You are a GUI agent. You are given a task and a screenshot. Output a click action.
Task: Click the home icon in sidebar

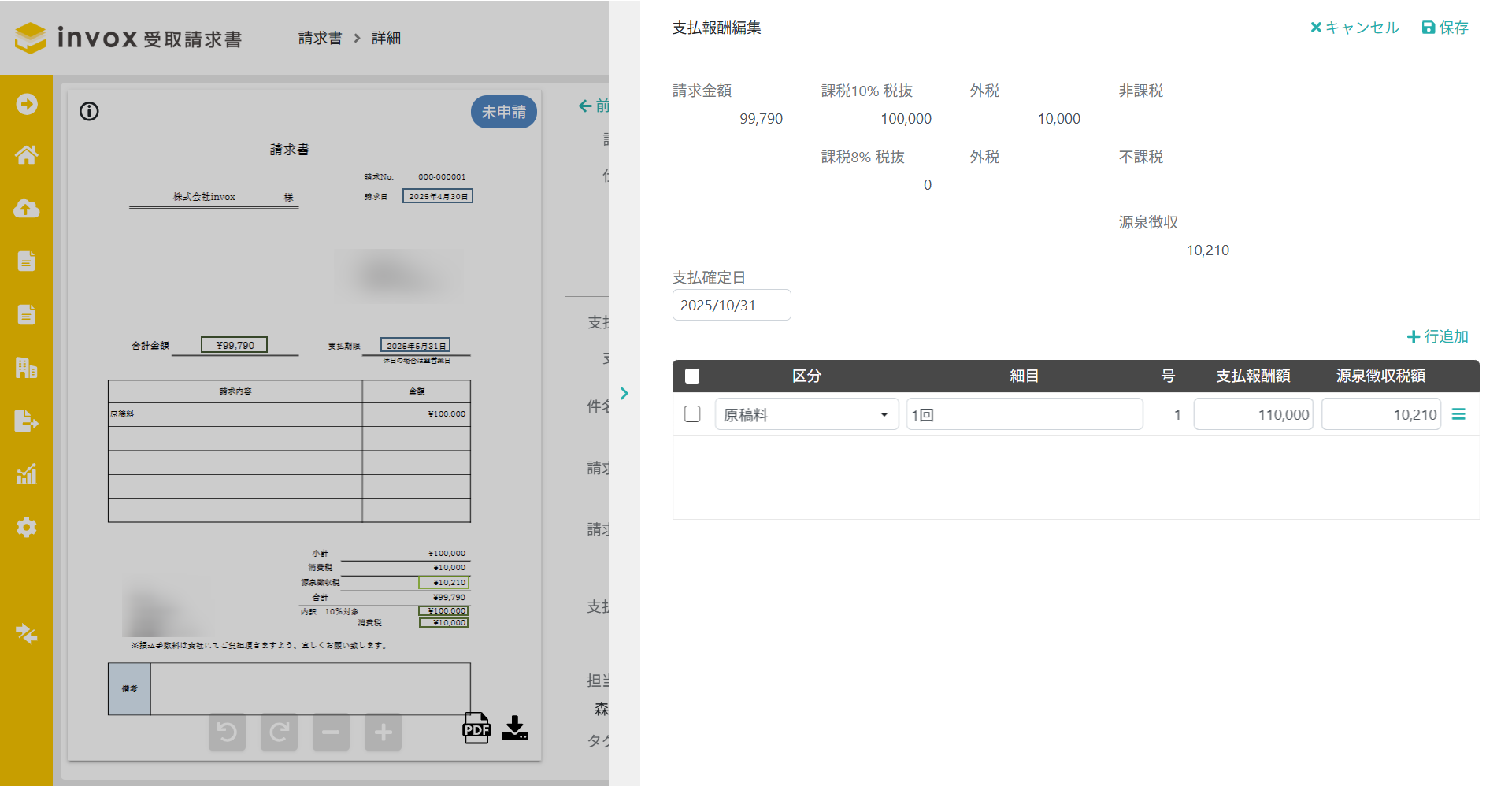click(x=26, y=155)
